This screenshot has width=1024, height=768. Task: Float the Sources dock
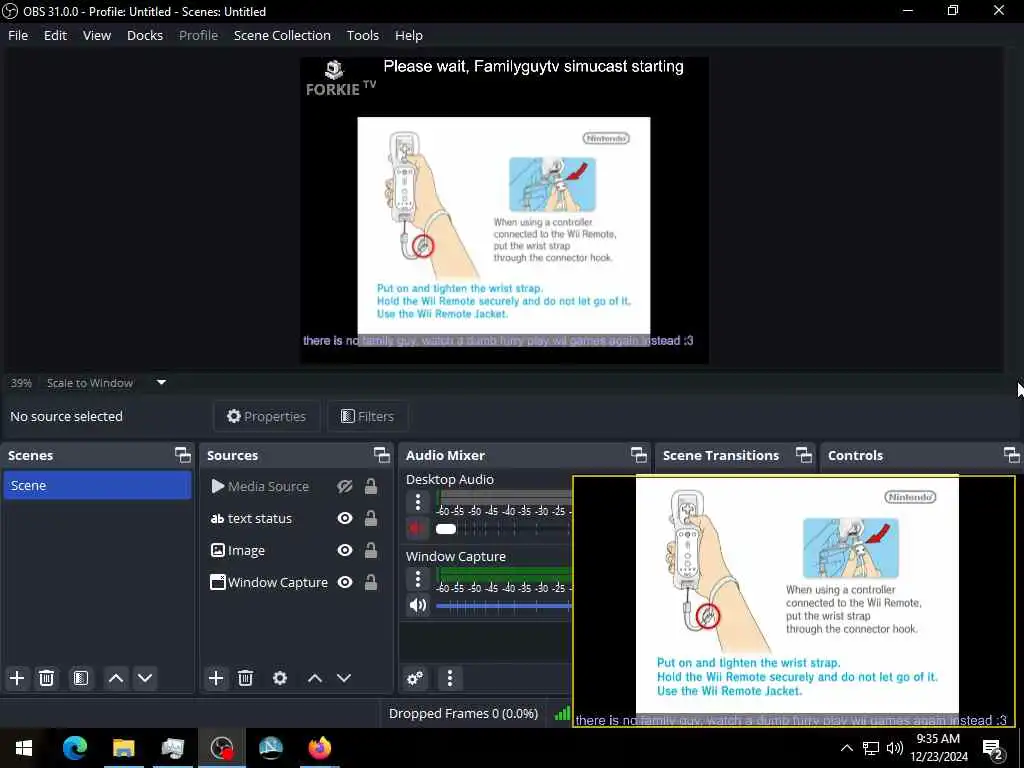pyautogui.click(x=382, y=455)
